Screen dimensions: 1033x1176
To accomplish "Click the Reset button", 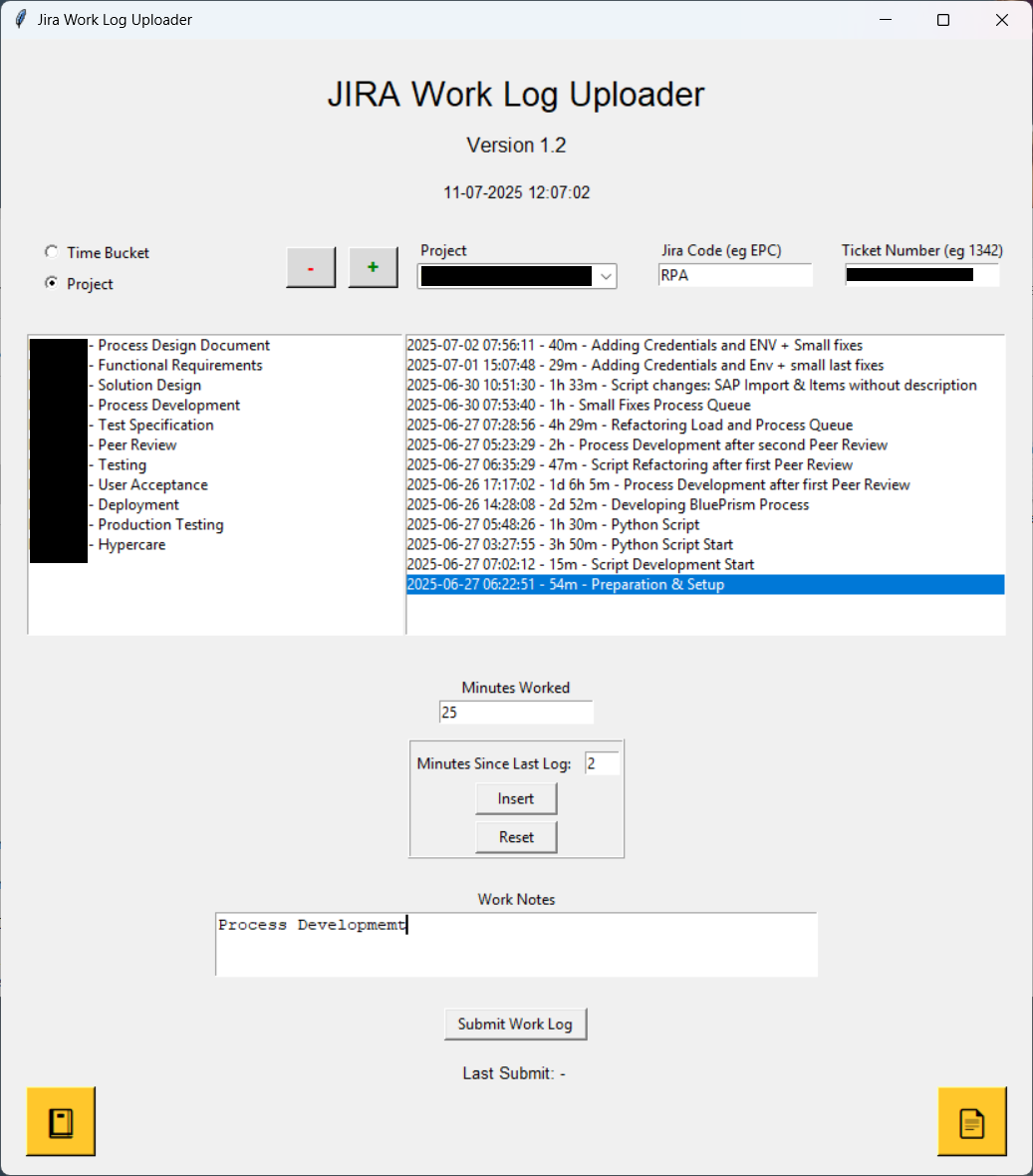I will (516, 836).
